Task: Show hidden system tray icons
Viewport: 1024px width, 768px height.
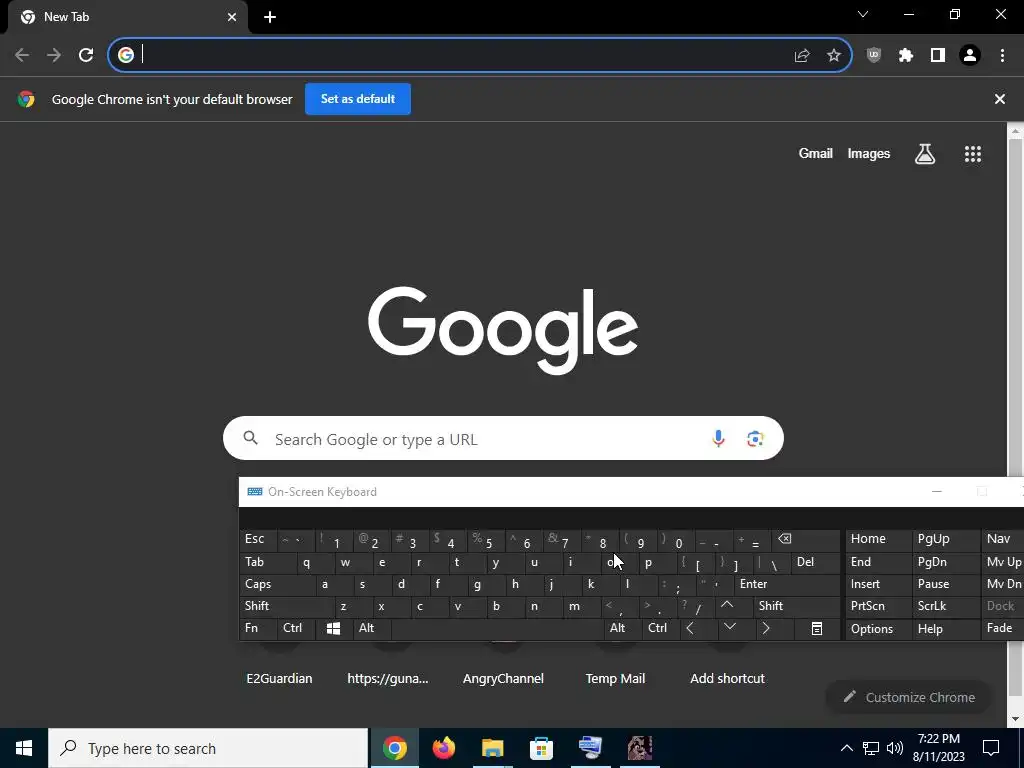Action: [x=846, y=748]
